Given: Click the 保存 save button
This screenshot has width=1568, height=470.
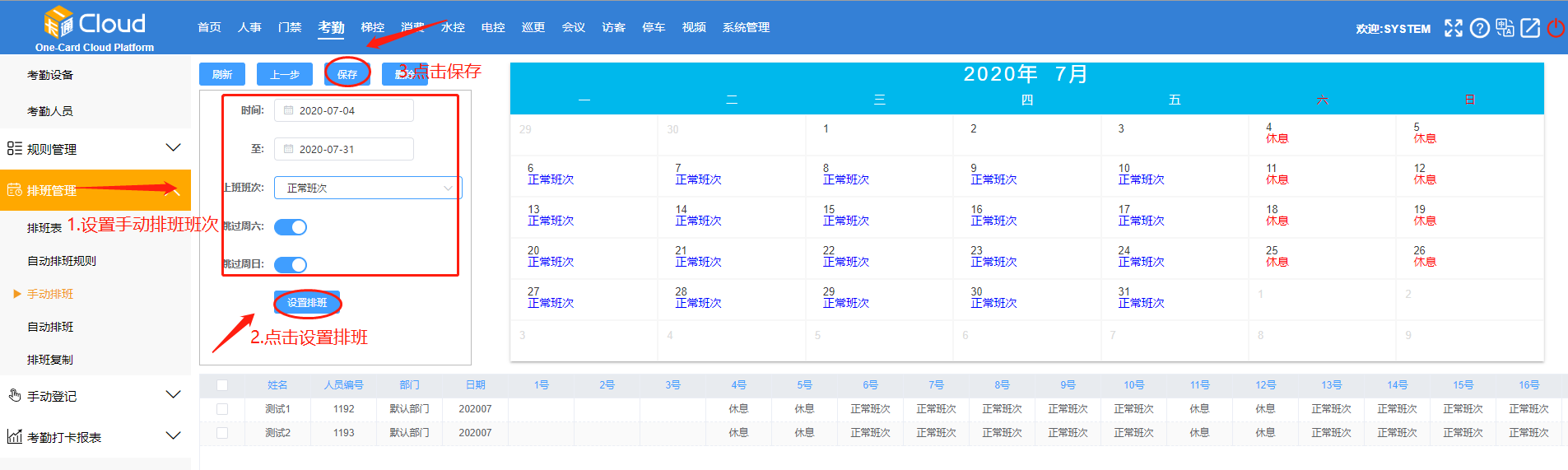Looking at the screenshot, I should coord(347,74).
